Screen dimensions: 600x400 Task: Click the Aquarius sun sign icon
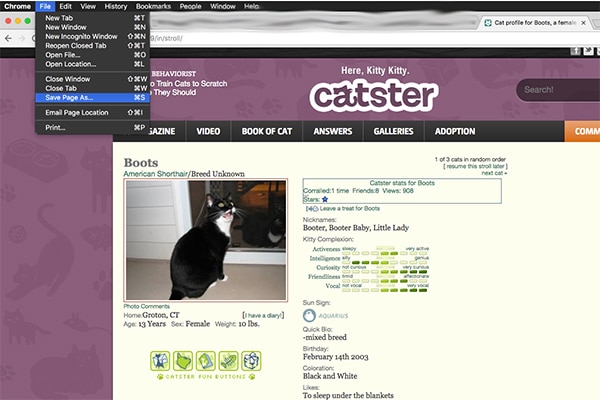tap(309, 316)
